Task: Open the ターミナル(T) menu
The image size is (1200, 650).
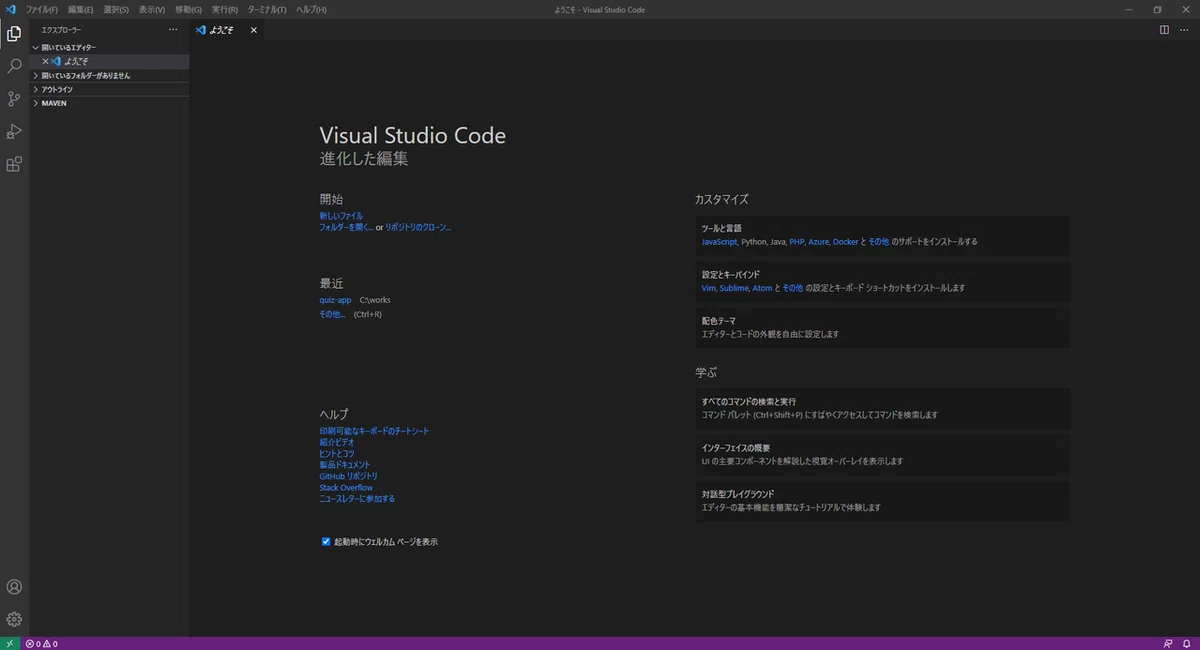Action: (x=267, y=9)
